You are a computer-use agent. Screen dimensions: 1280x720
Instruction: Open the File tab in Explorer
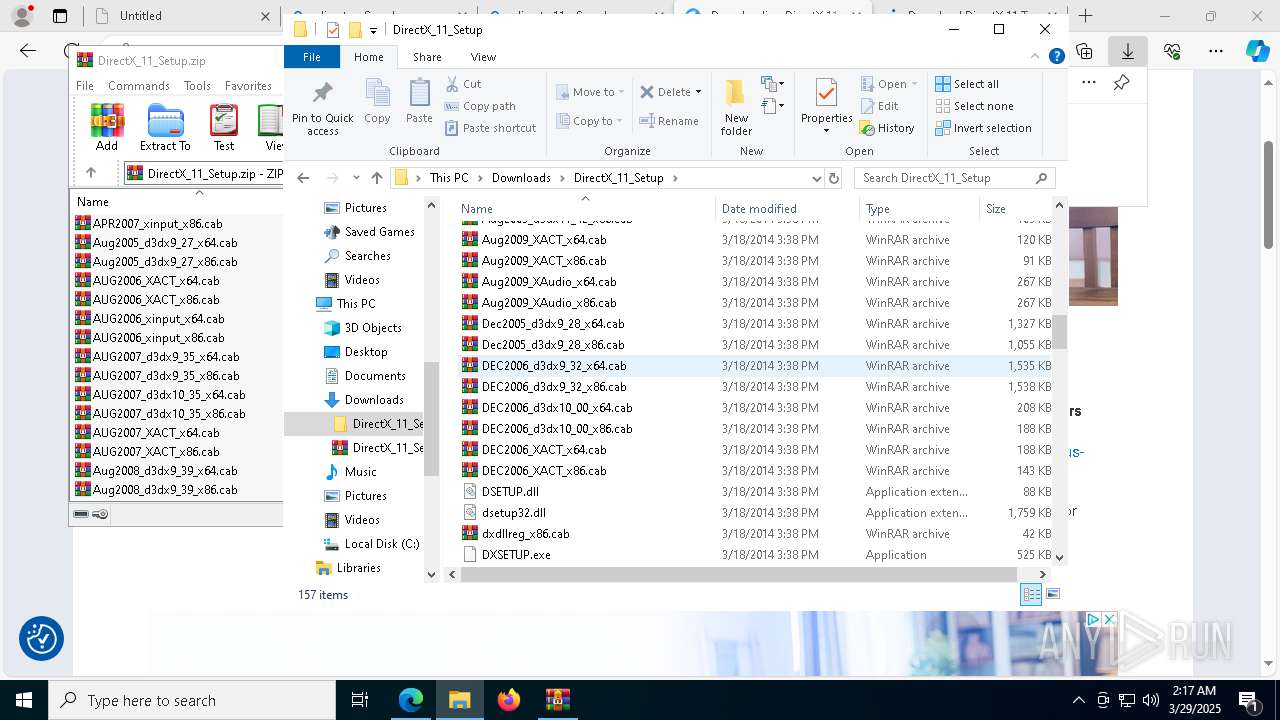[x=312, y=57]
